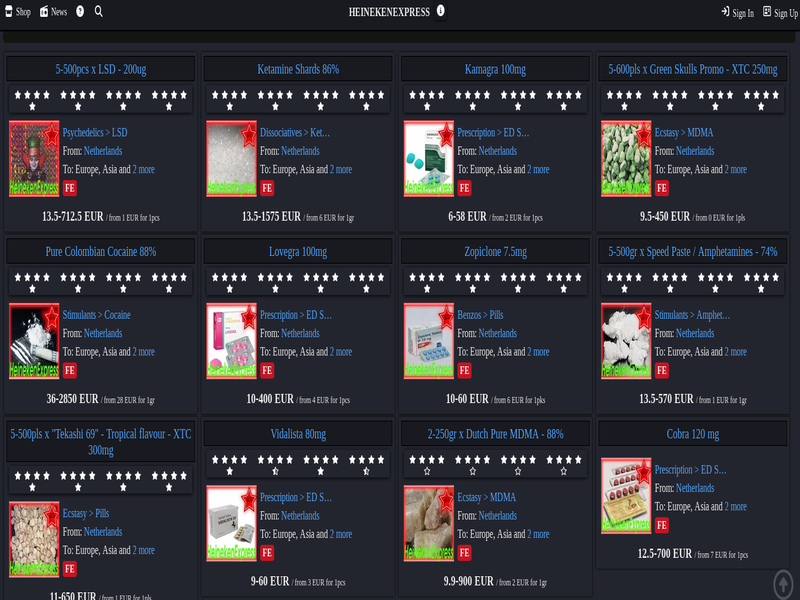Click the star rating row on Zopiclone 7.5mg card
Image resolution: width=800 pixels, height=600 pixels.
click(x=495, y=283)
